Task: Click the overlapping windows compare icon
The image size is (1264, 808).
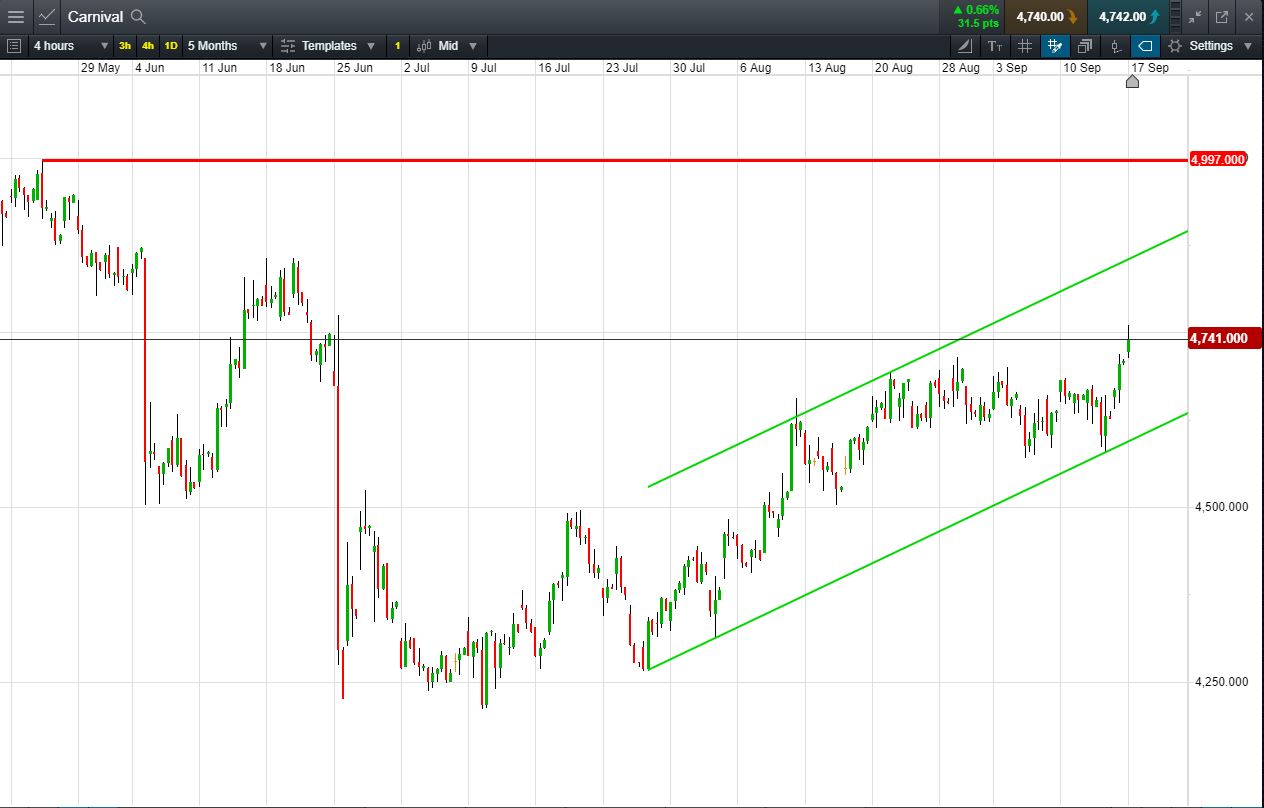Action: click(1085, 46)
